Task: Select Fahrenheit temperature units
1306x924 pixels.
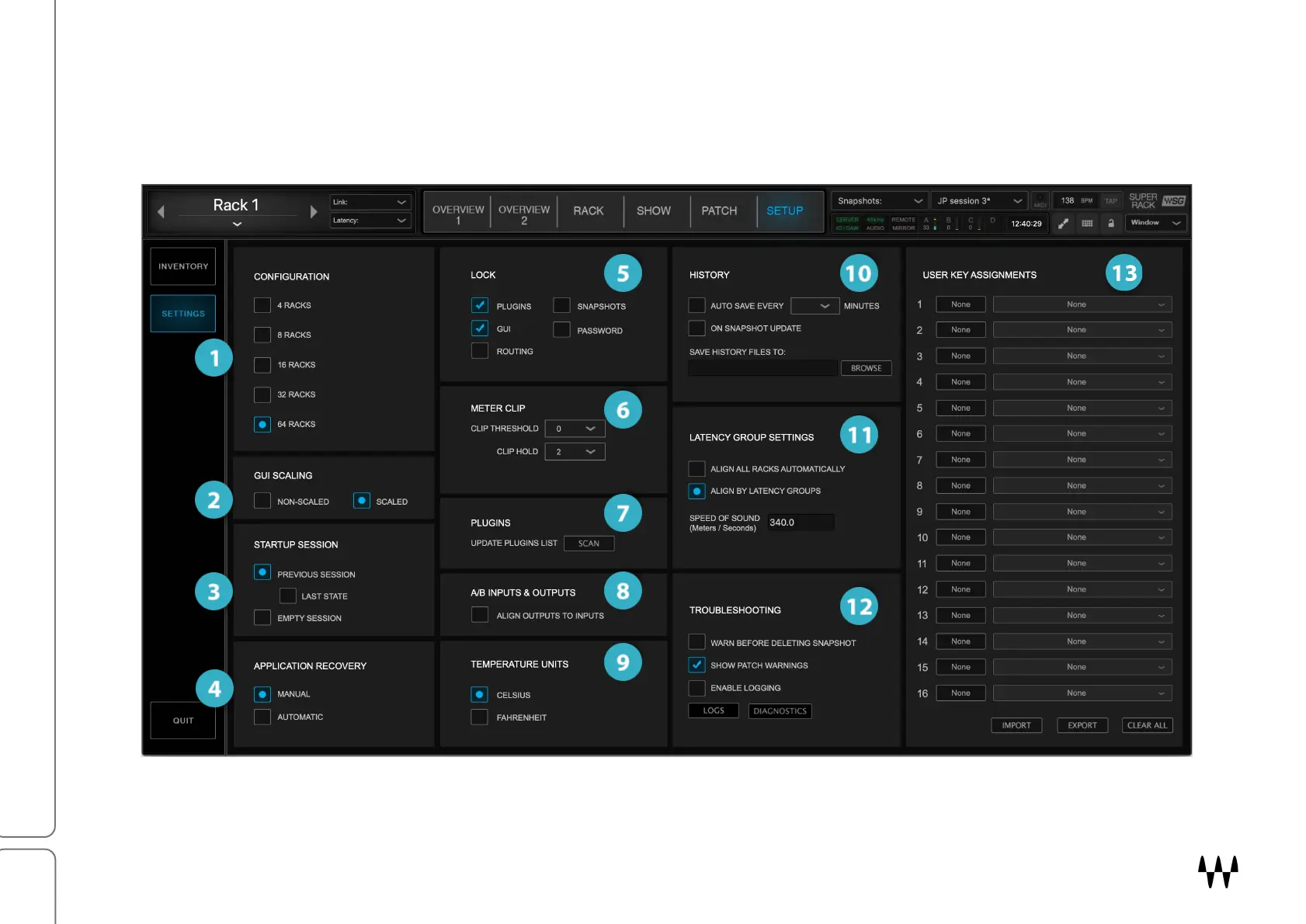Action: [x=480, y=717]
